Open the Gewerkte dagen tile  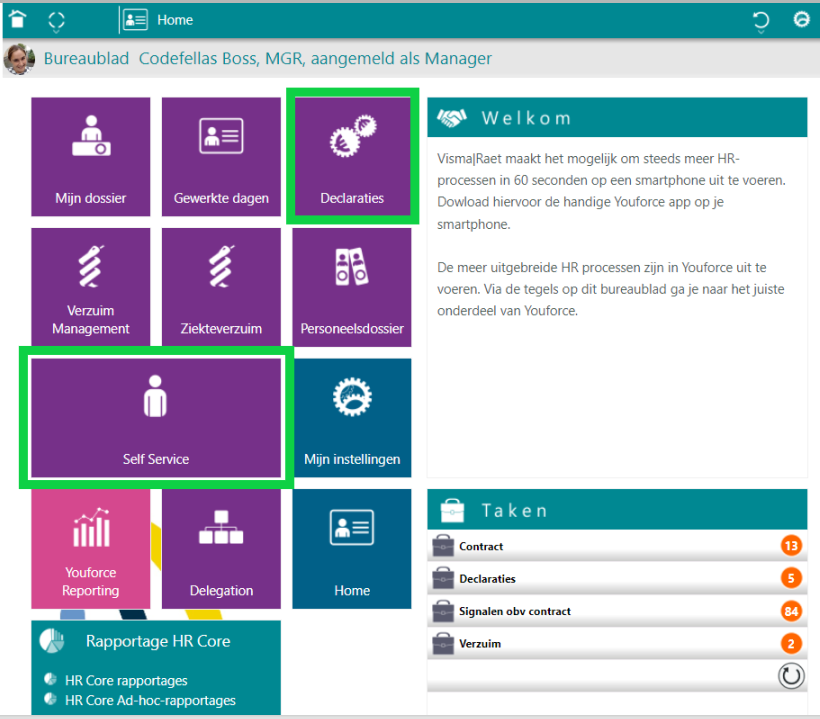coord(221,156)
